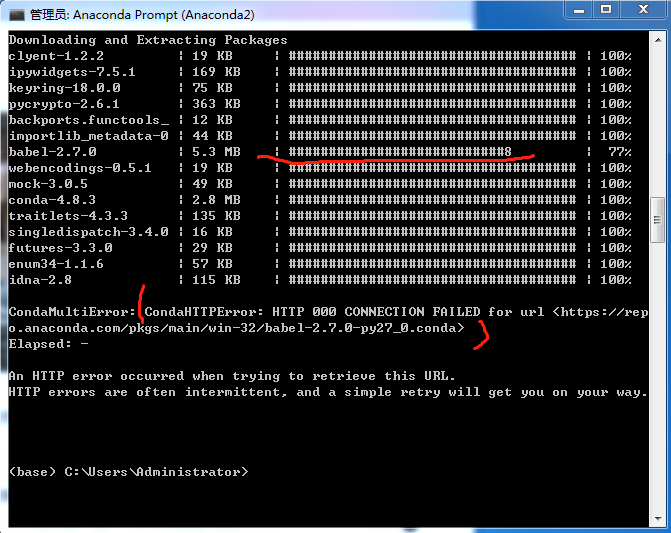The image size is (671, 533).
Task: Click the Downloading and Extracting Packages header
Action: click(x=148, y=40)
